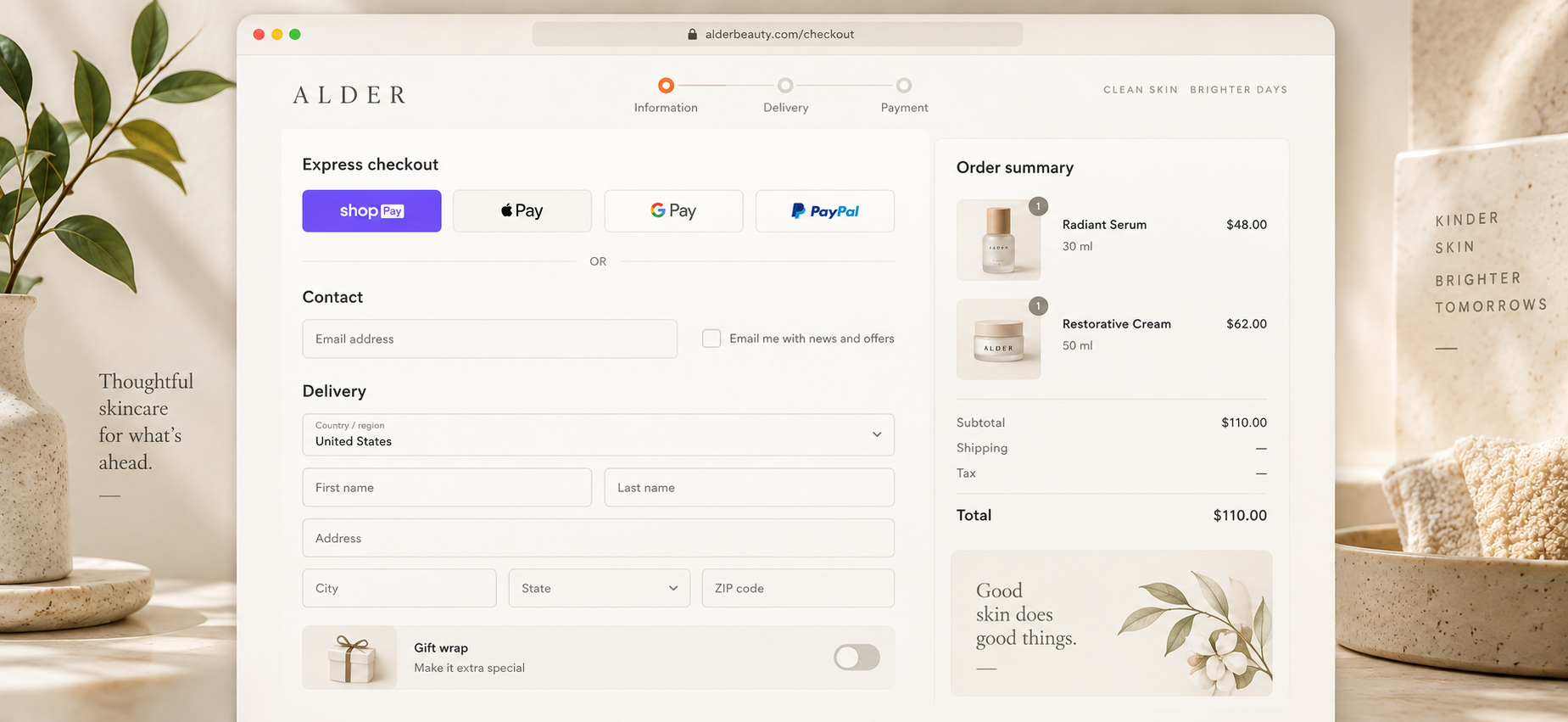Click the quantity badge on Radiant Serum
The image size is (1568, 722).
(x=1038, y=206)
